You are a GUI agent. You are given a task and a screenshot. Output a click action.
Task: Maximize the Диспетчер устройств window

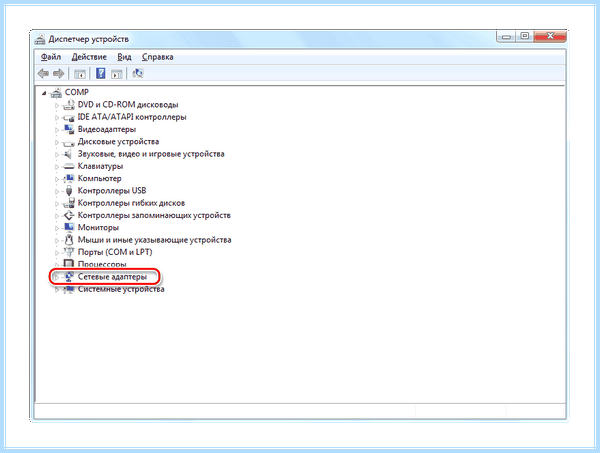coord(525,36)
